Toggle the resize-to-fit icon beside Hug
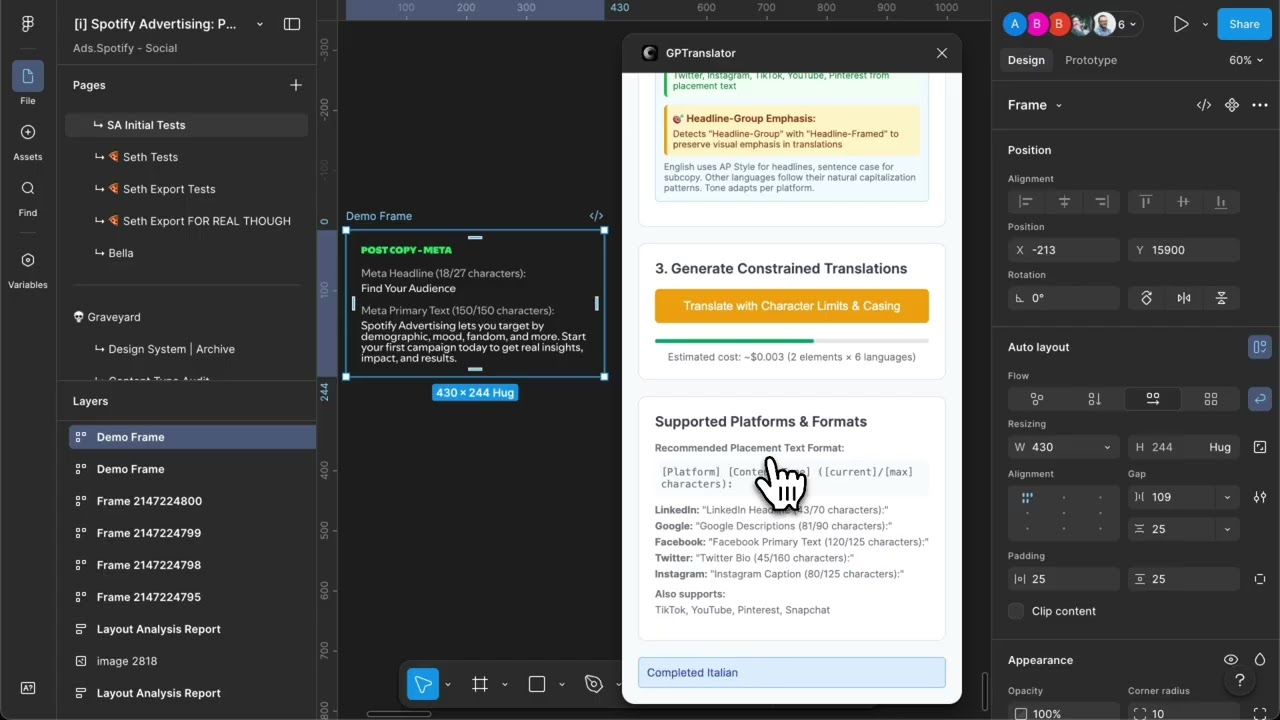This screenshot has height=720, width=1280. point(1260,447)
